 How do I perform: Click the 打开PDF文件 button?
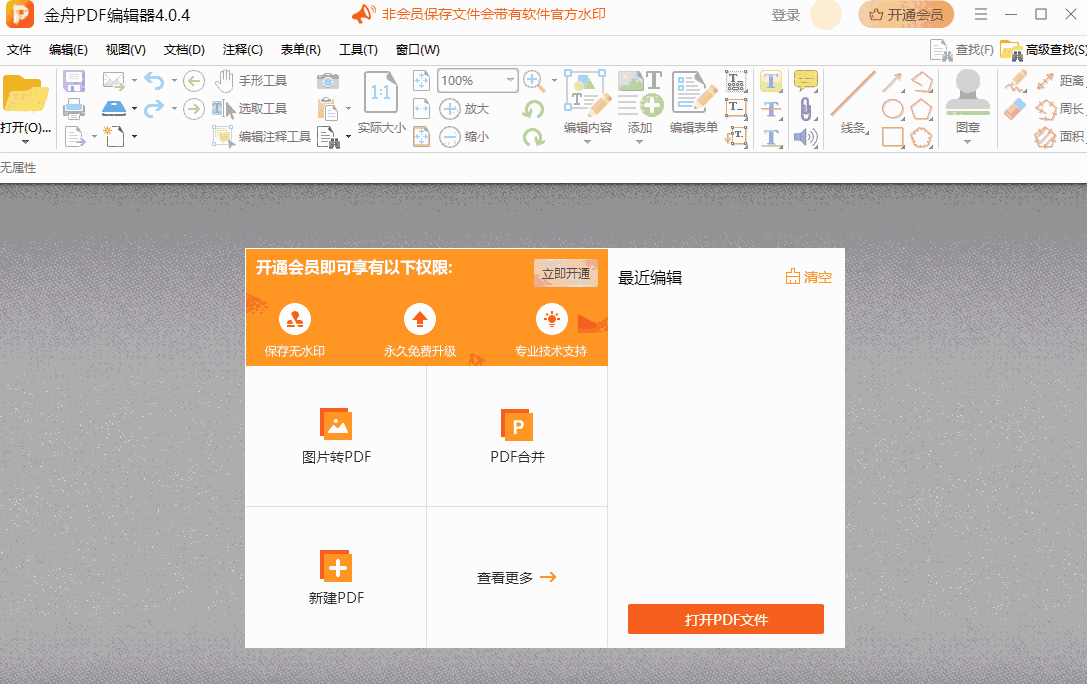(x=725, y=619)
